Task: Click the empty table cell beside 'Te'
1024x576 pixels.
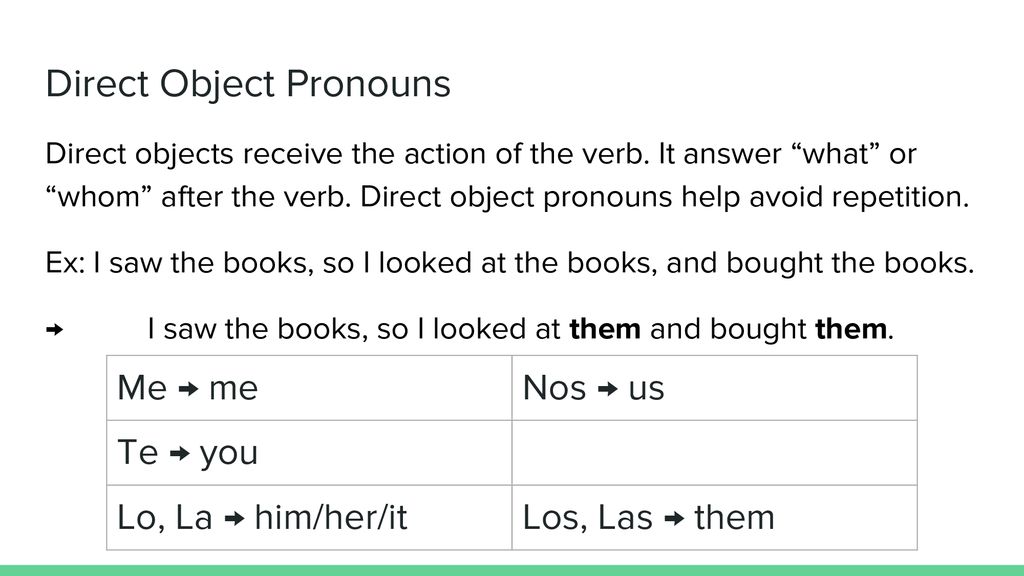Action: [x=714, y=453]
